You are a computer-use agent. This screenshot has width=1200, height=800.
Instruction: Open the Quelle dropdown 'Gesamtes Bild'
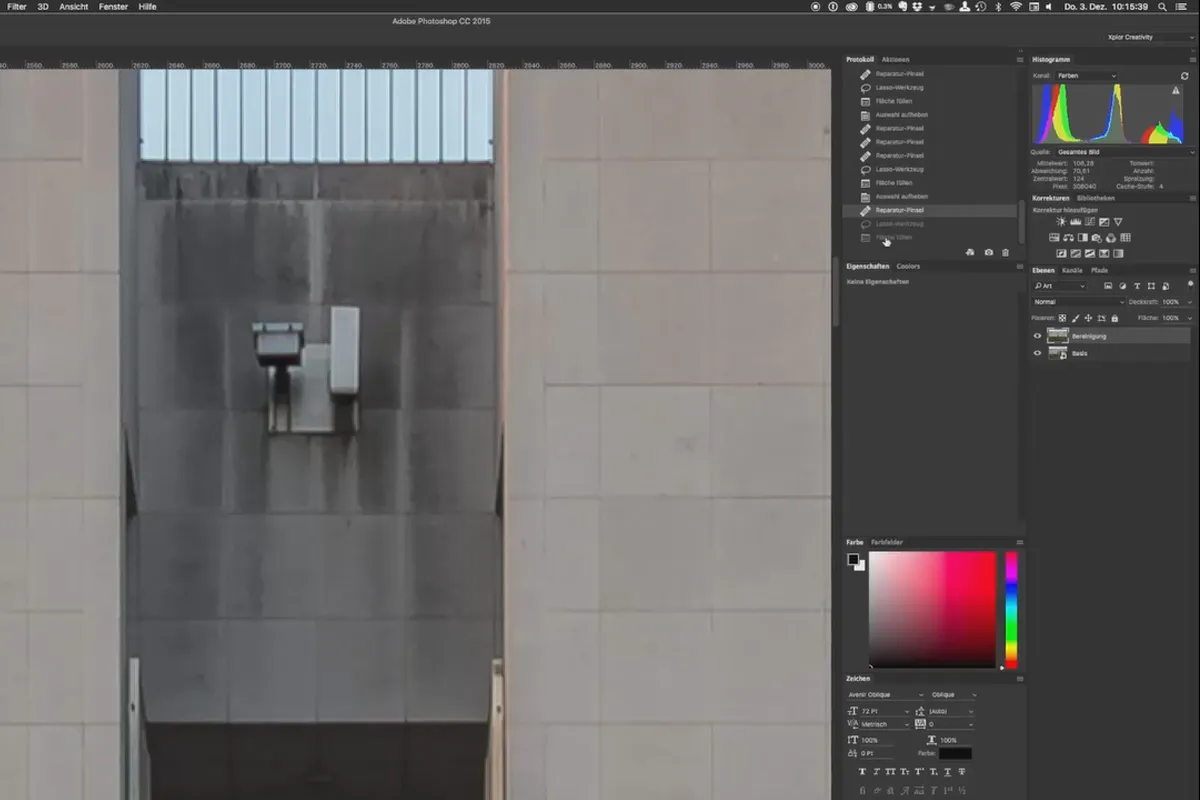[1125, 152]
